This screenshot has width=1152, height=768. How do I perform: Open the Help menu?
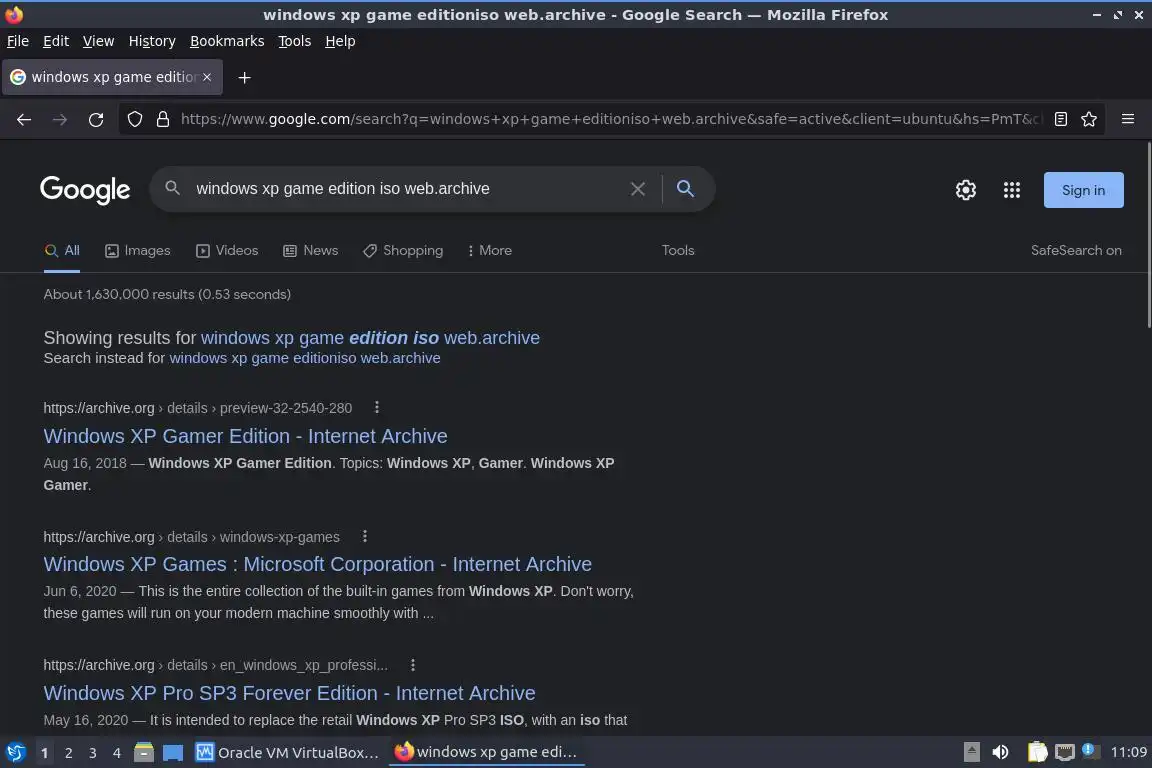coord(340,41)
